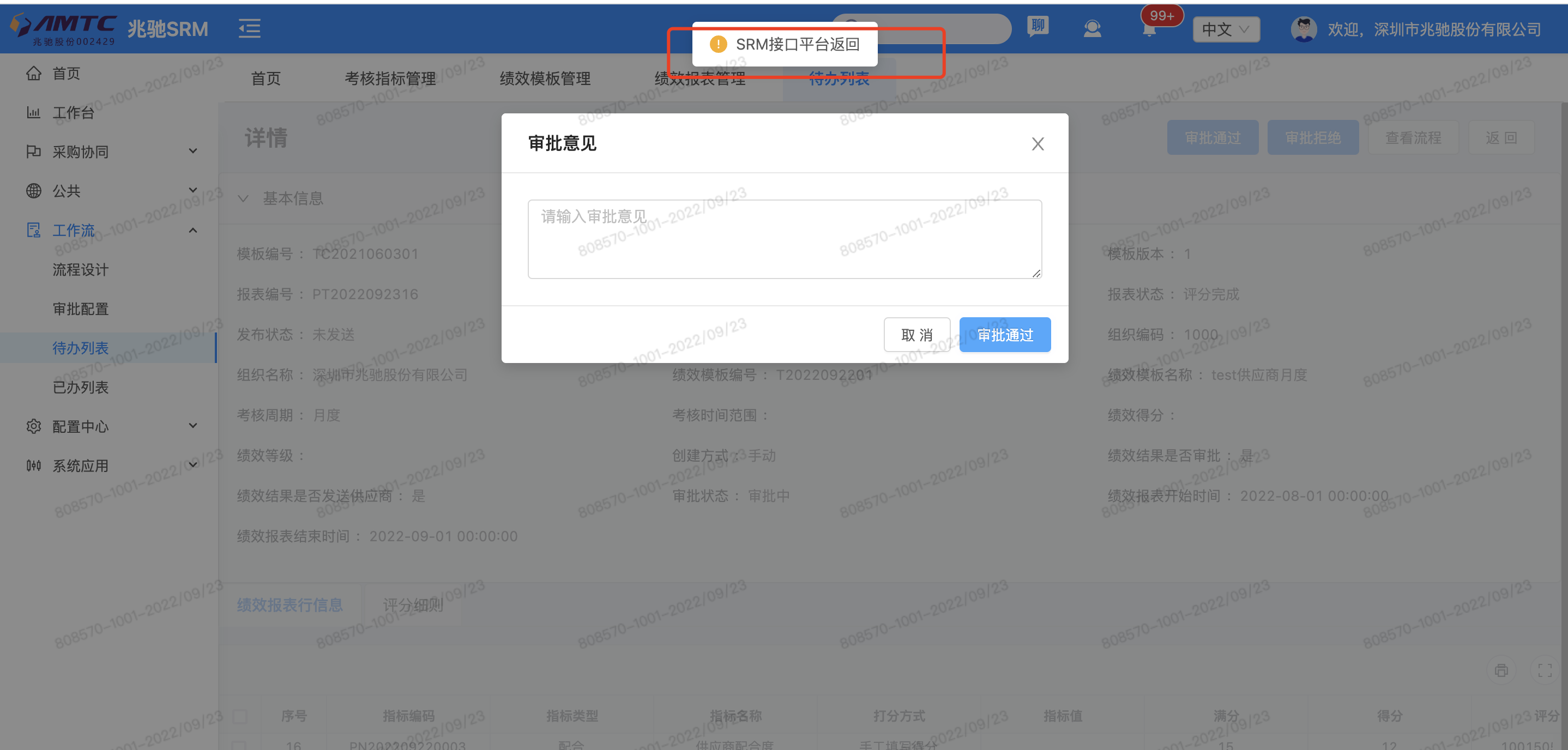Click 取消 in the approval dialog
Image resolution: width=1568 pixels, height=750 pixels.
point(916,335)
